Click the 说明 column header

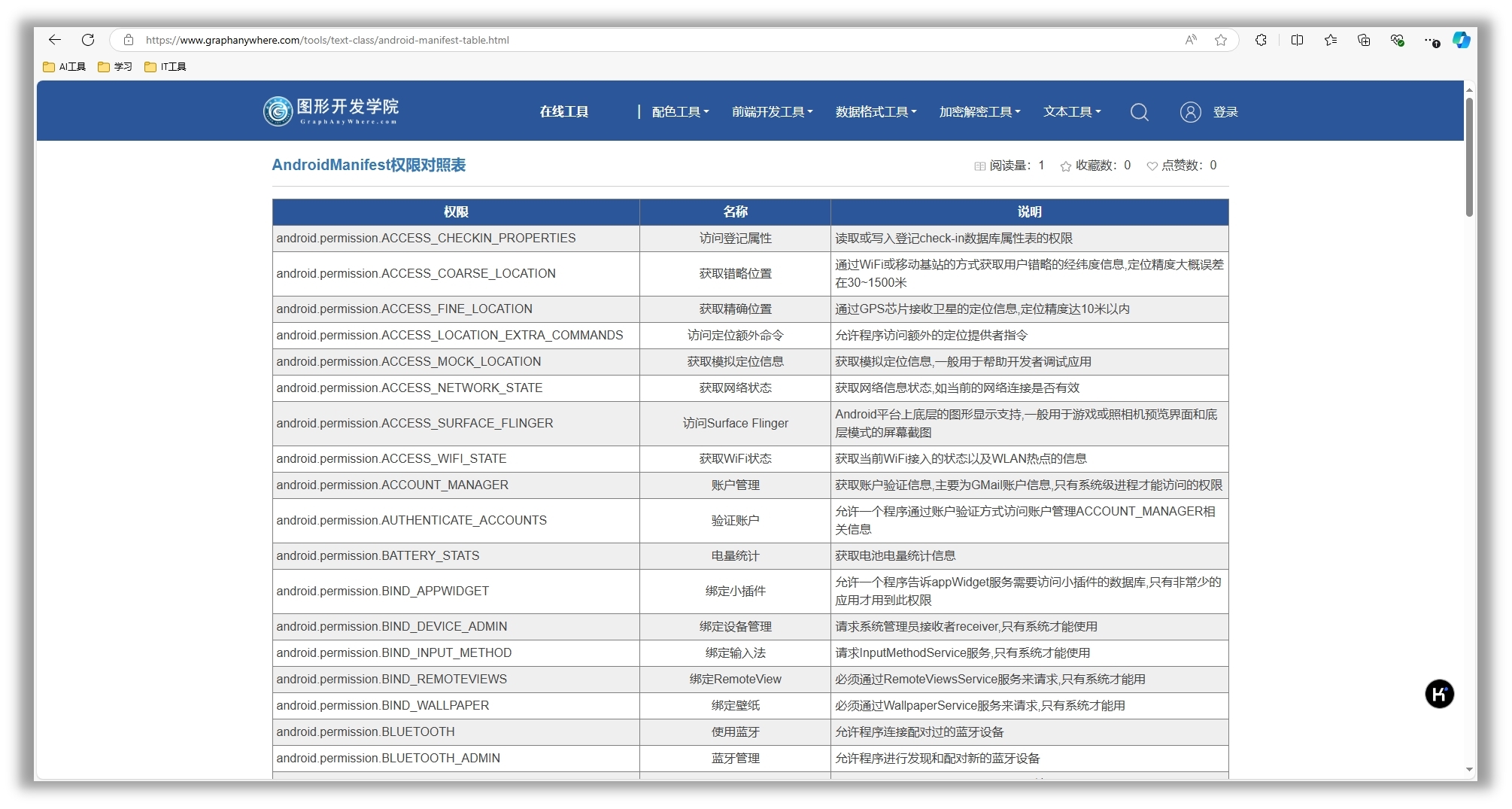pyautogui.click(x=1030, y=212)
